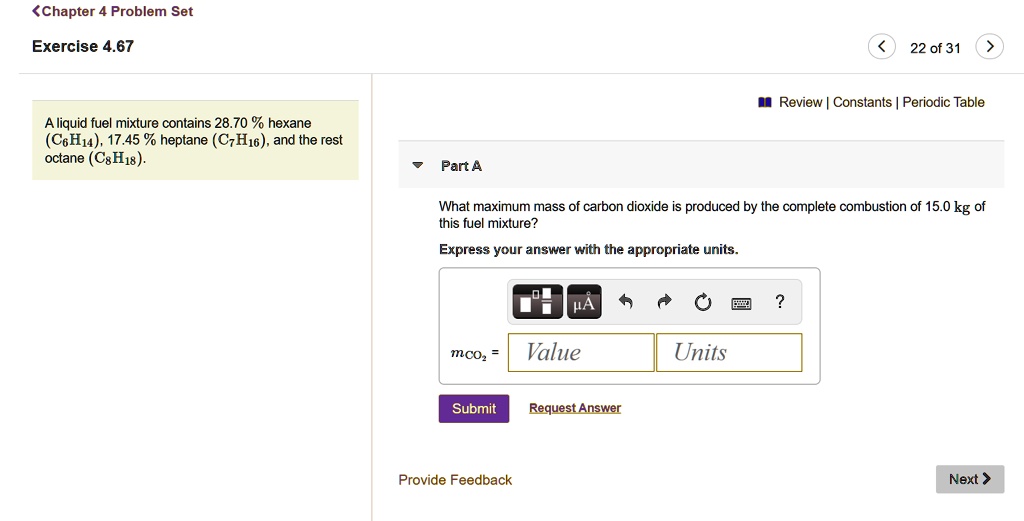Open the Review link
The height and width of the screenshot is (521, 1024).
tap(799, 102)
